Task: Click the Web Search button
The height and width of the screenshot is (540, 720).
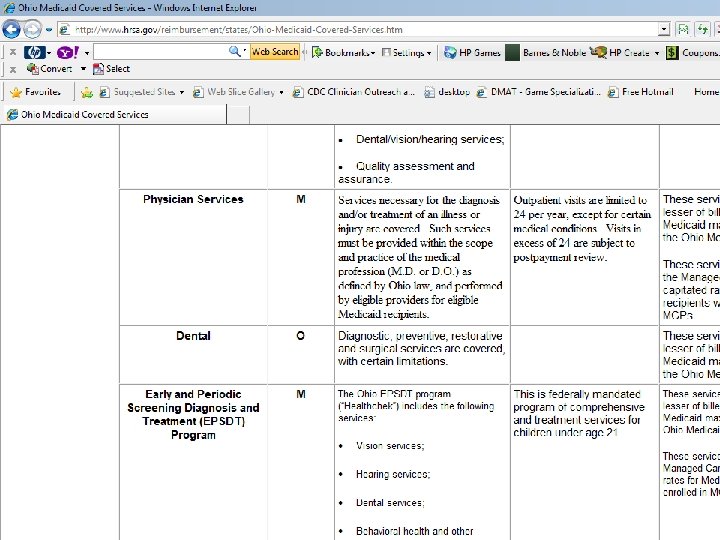Action: click(275, 52)
